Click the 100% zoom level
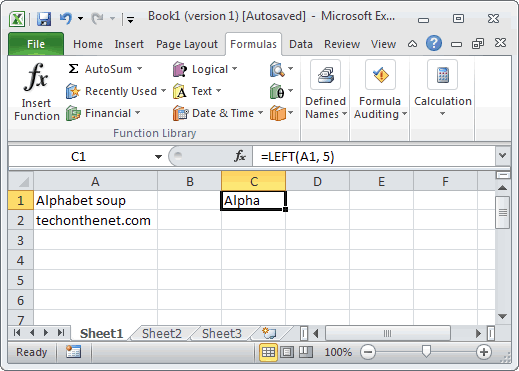519x371 pixels. (x=338, y=352)
